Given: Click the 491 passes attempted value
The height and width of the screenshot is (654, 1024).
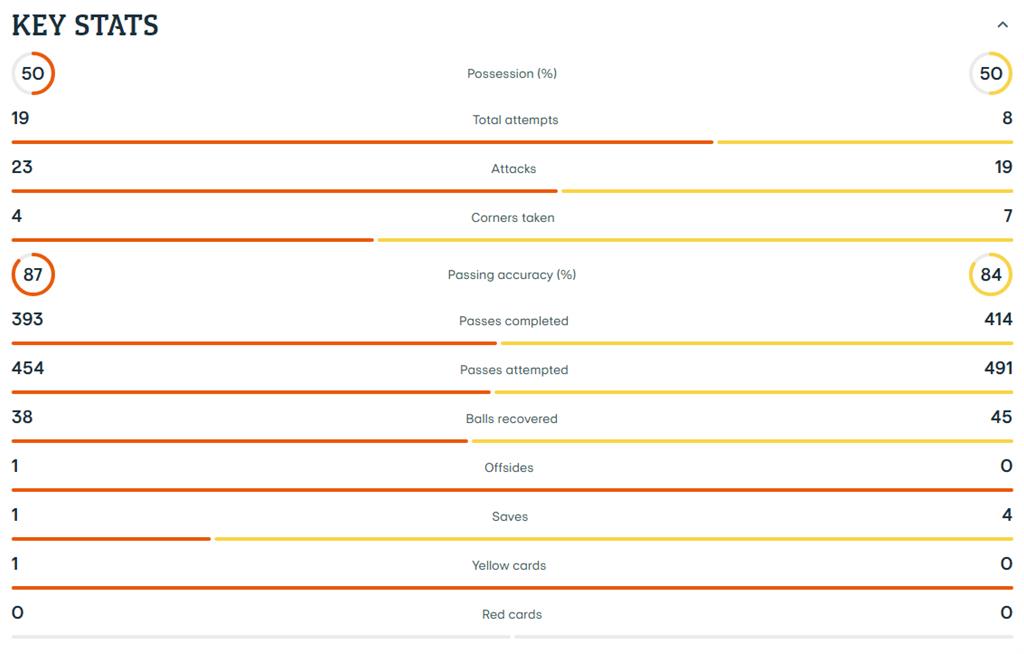Looking at the screenshot, I should [x=998, y=368].
